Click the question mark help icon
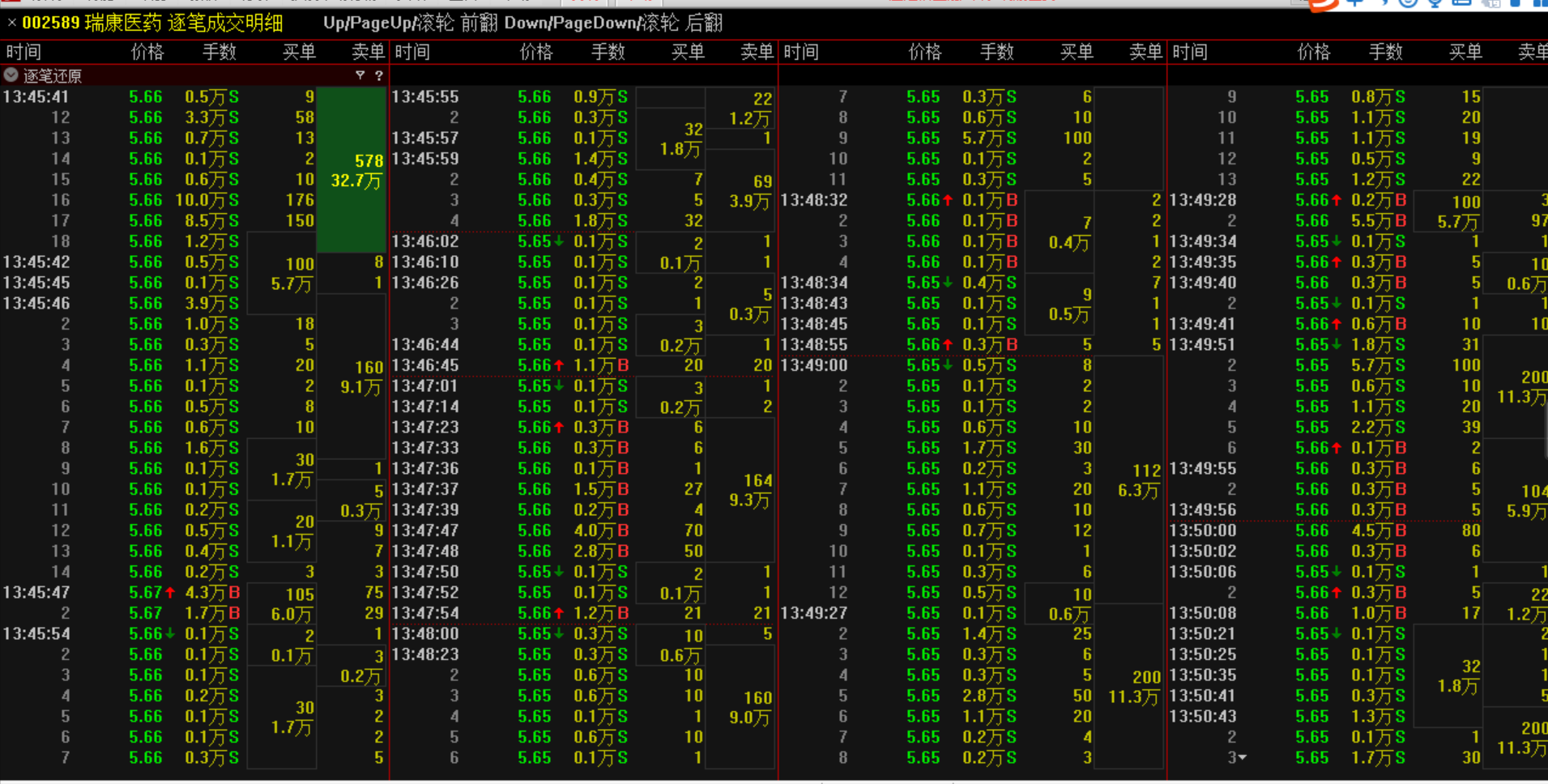1548x784 pixels. [x=378, y=75]
